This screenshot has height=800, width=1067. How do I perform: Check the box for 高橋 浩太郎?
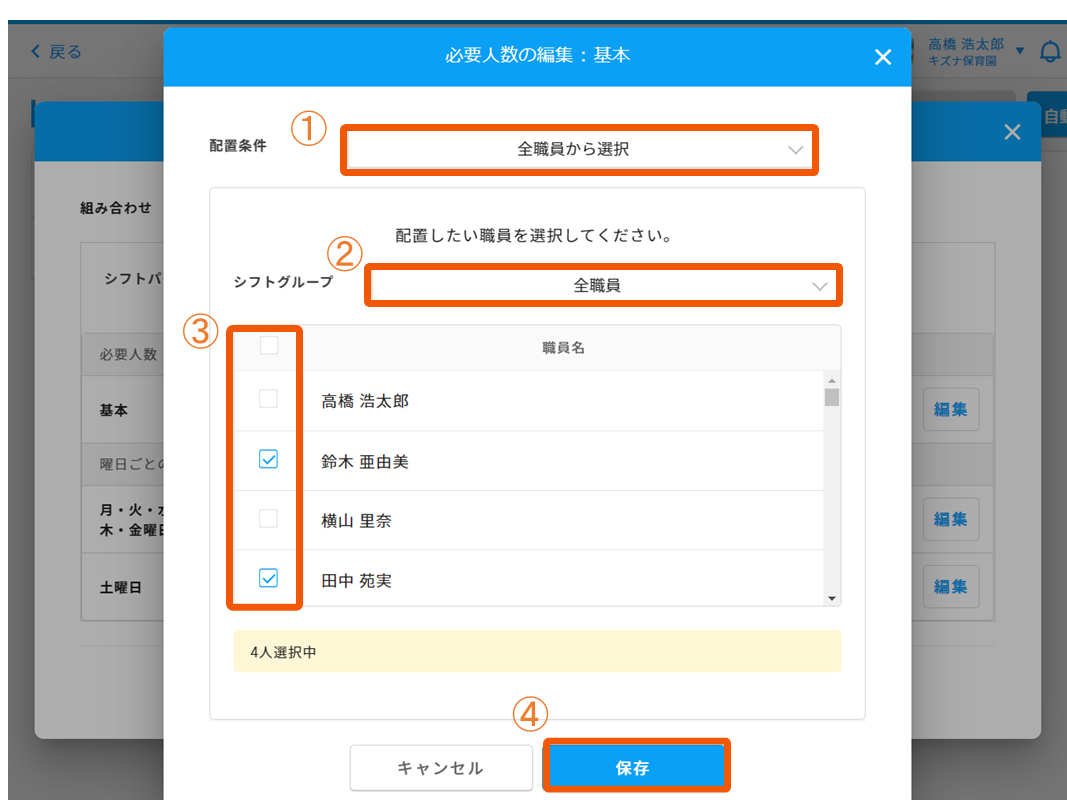[x=268, y=400]
